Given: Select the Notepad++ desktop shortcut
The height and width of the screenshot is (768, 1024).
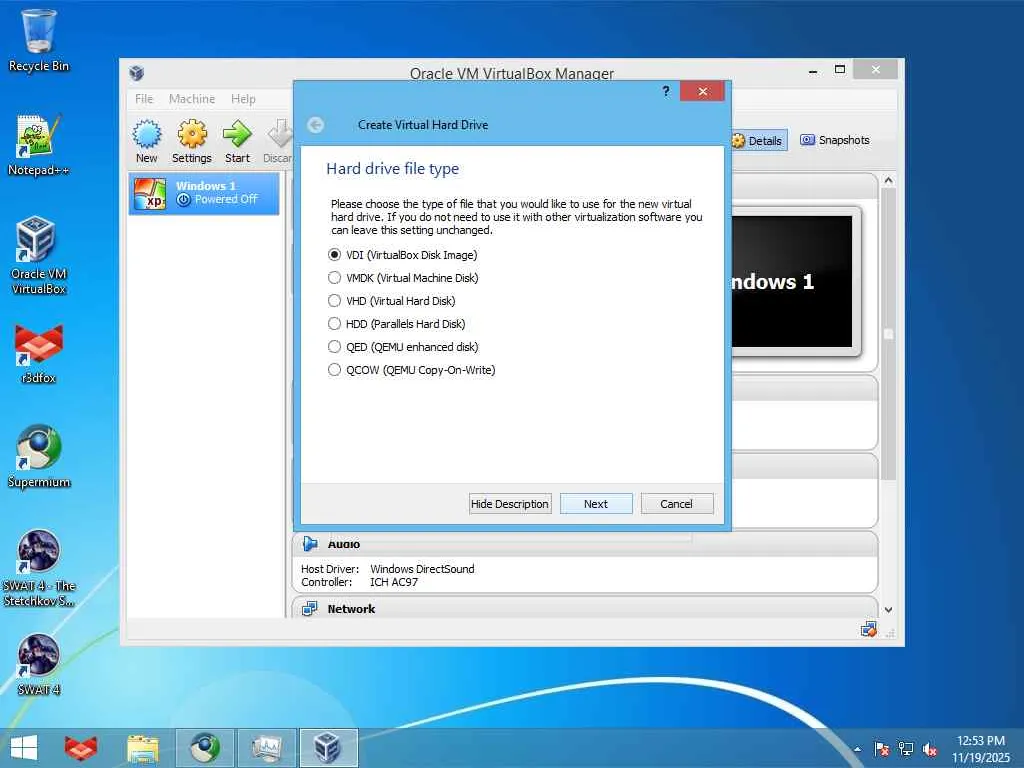Looking at the screenshot, I should 39,145.
